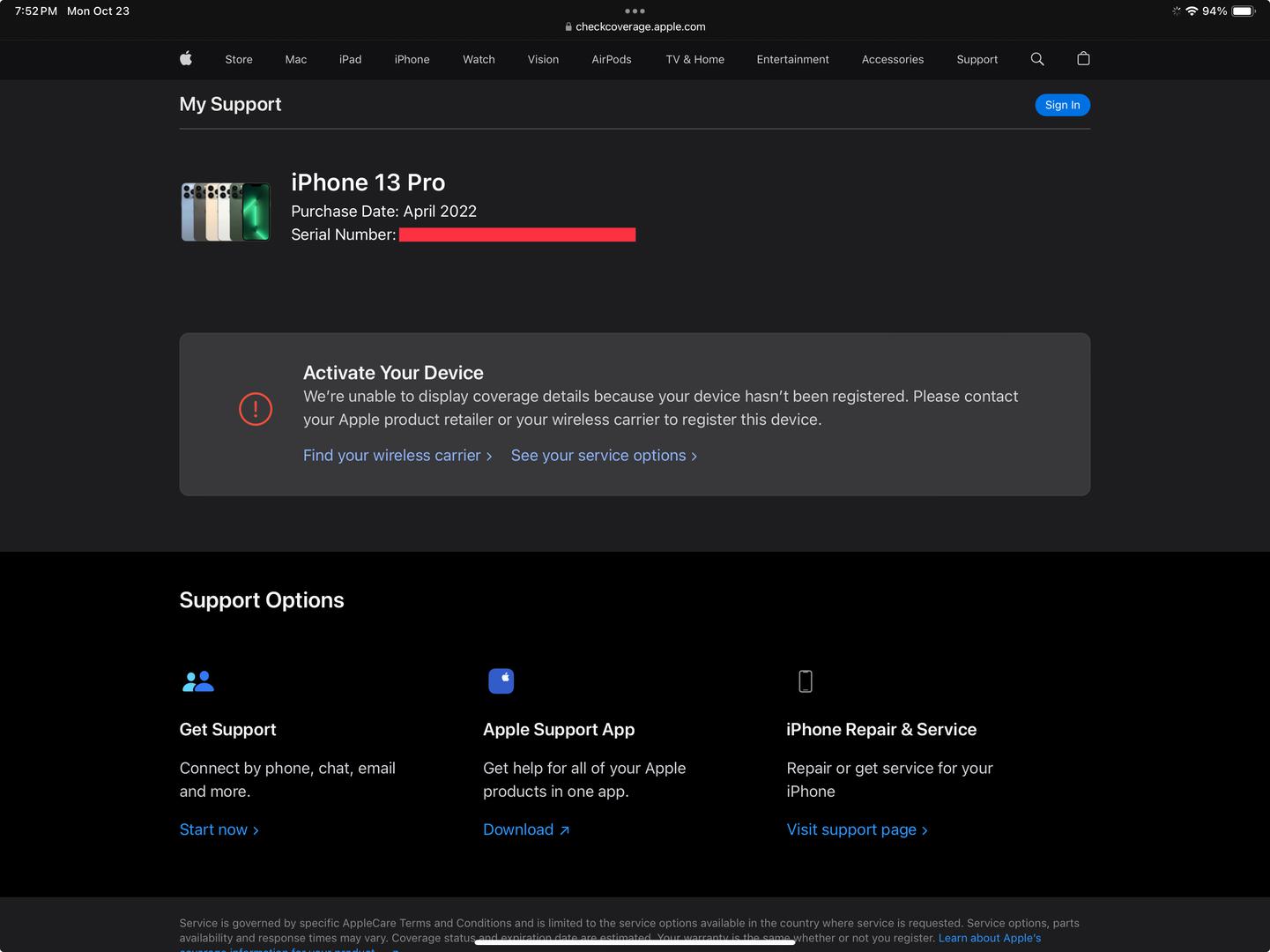Tap the battery indicator icon
This screenshot has width=1270, height=952.
1244,11
